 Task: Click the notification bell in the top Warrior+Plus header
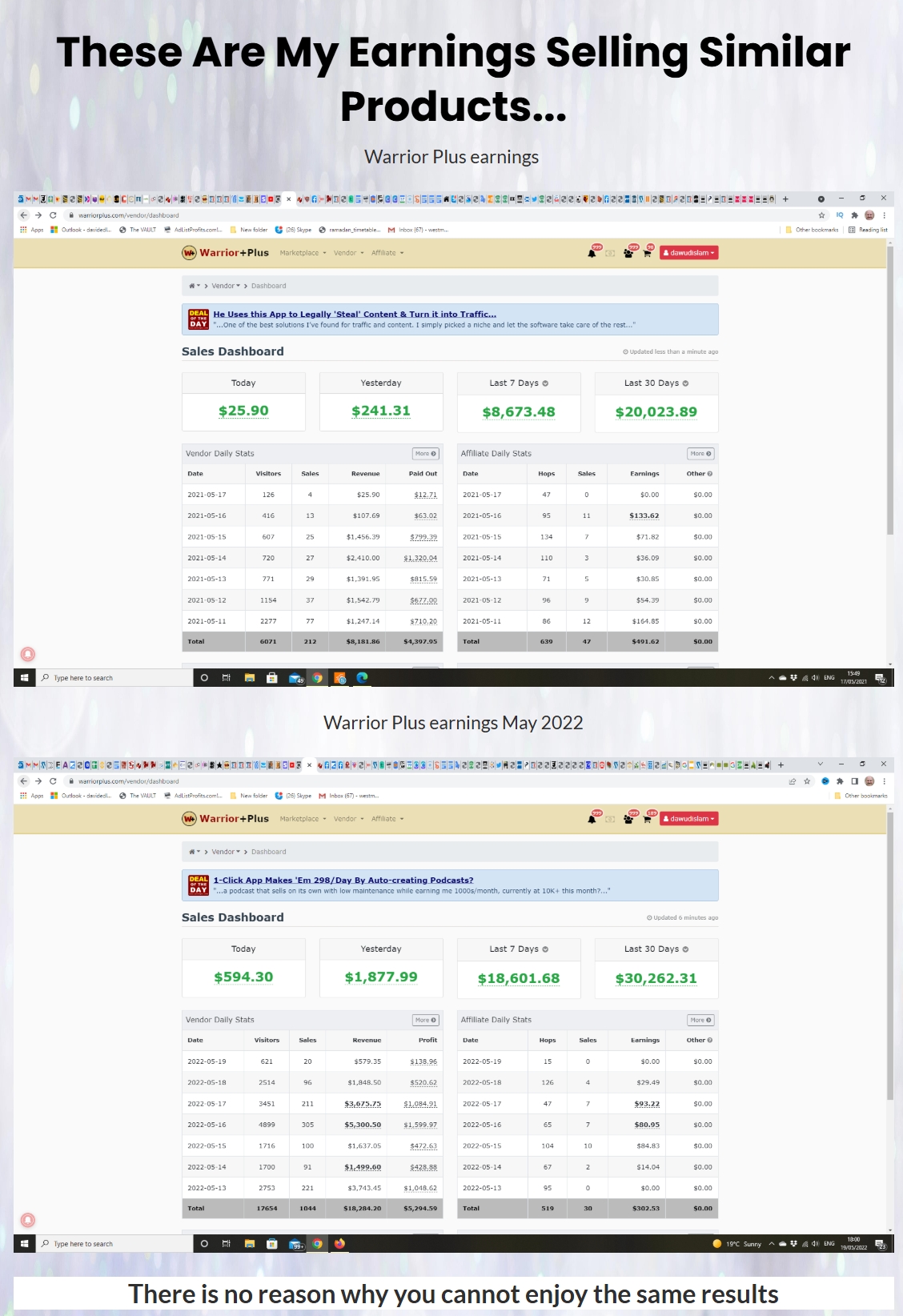tap(592, 254)
